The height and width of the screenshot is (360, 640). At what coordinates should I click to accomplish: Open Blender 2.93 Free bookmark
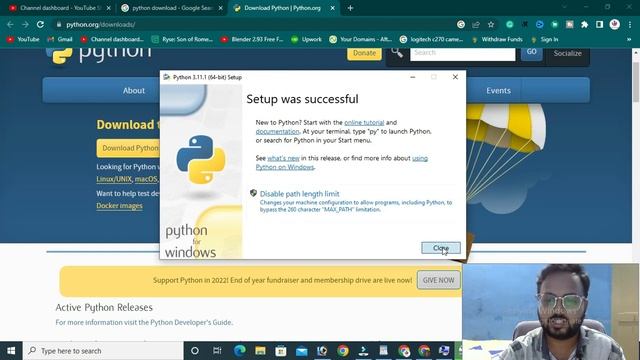click(x=252, y=39)
